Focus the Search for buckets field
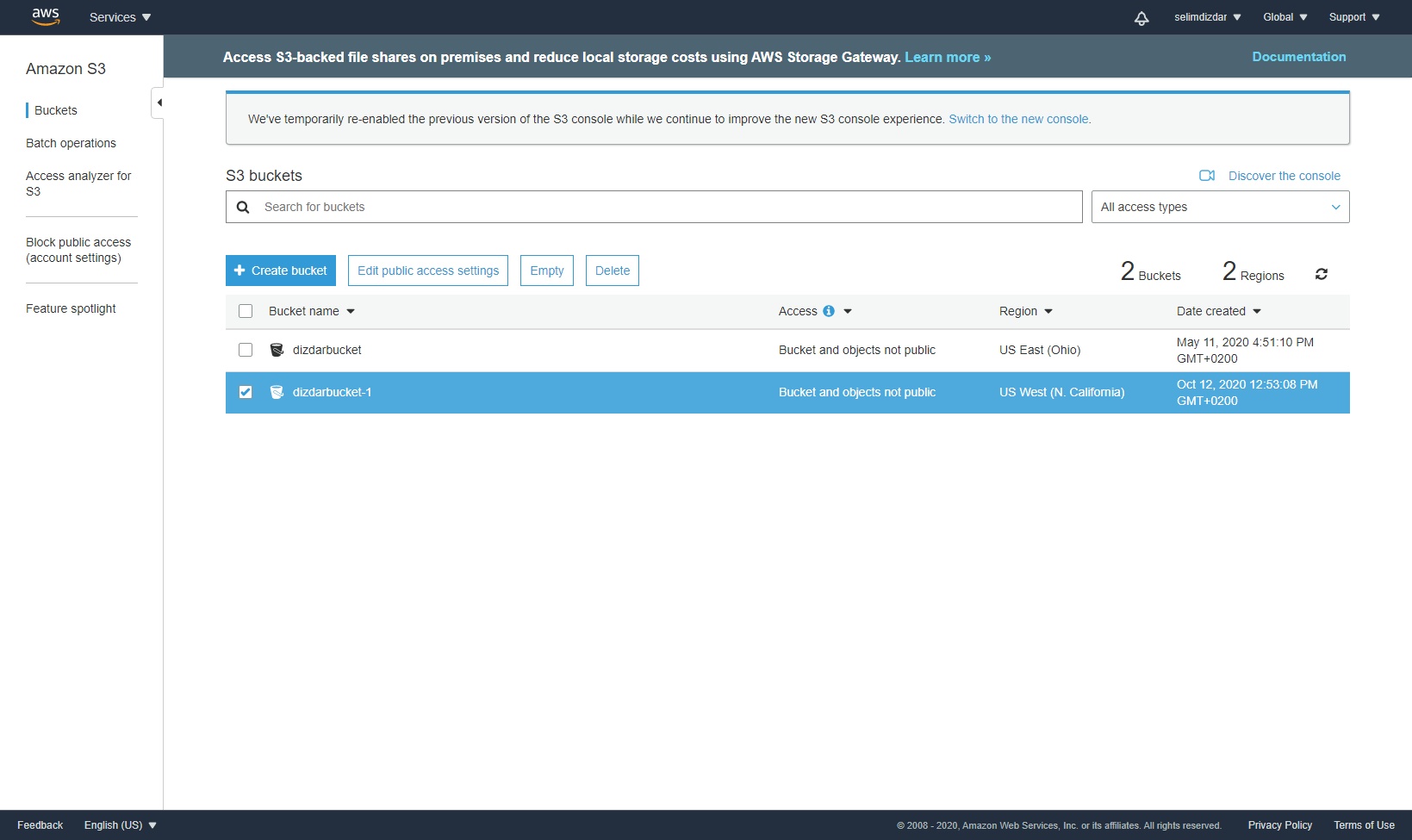Viewport: 1412px width, 840px height. pos(654,207)
